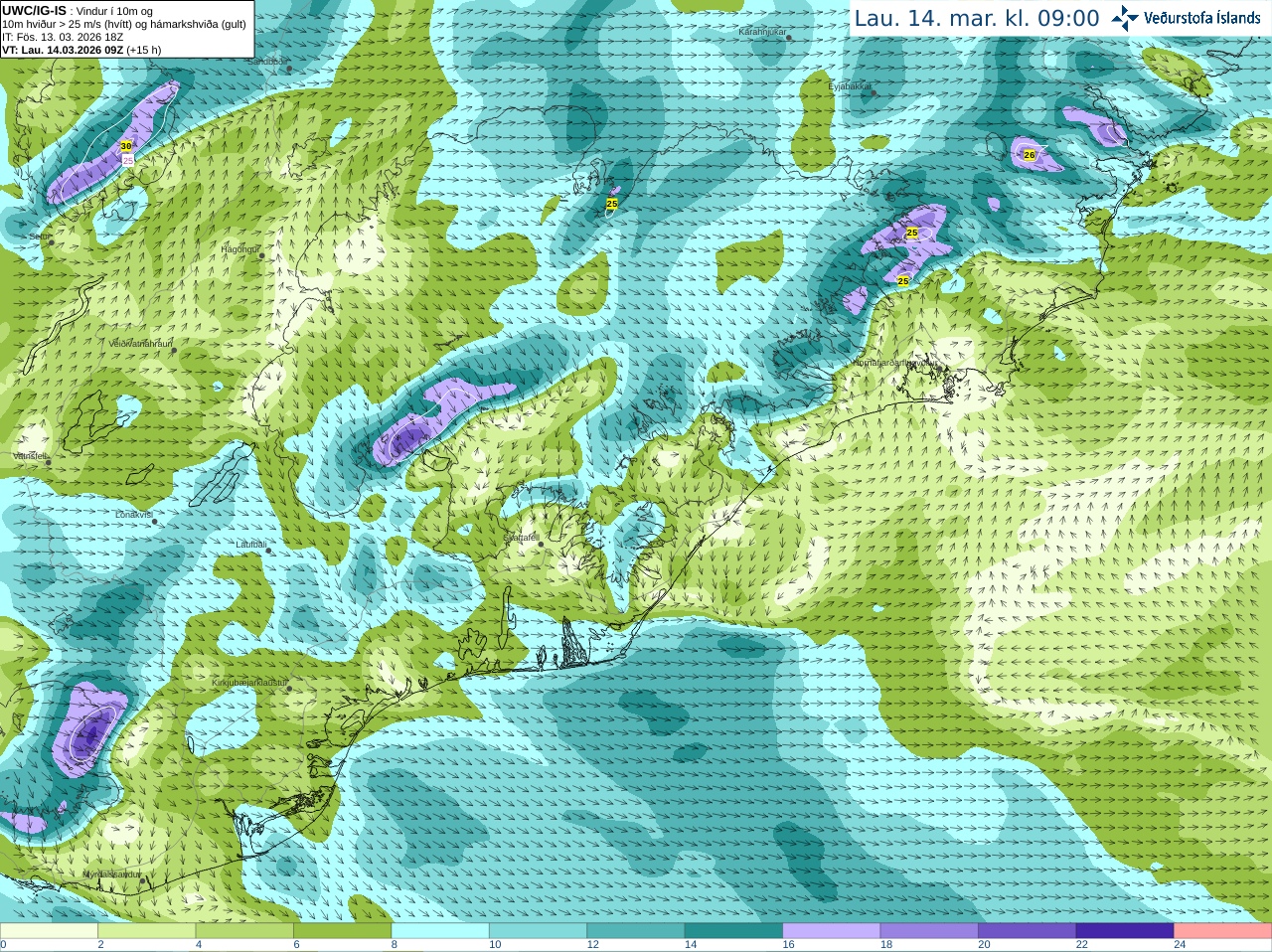Click the yellow 26 max gust marker
Screen dimensions: 1272x952
(x=1030, y=154)
